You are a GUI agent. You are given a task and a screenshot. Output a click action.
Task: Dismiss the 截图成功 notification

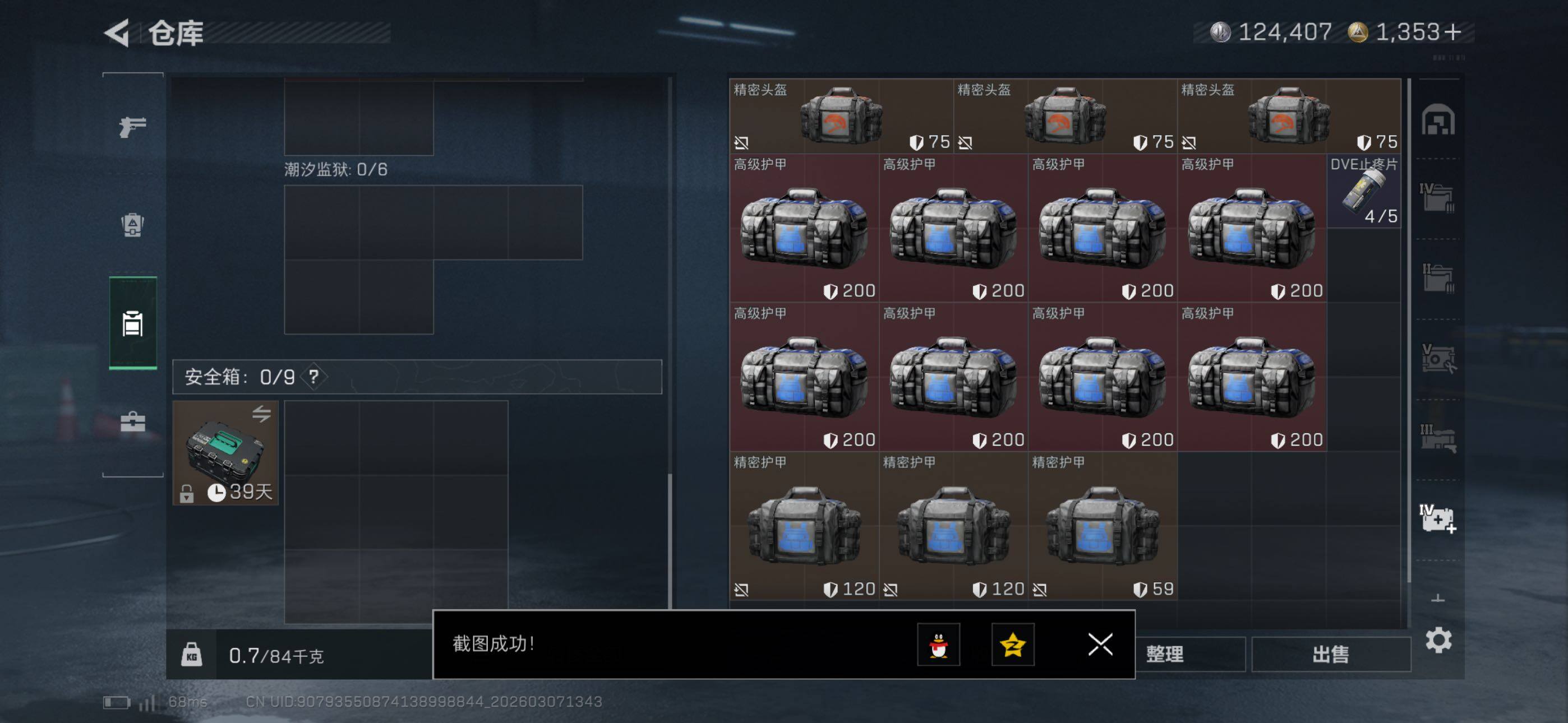(x=1100, y=644)
